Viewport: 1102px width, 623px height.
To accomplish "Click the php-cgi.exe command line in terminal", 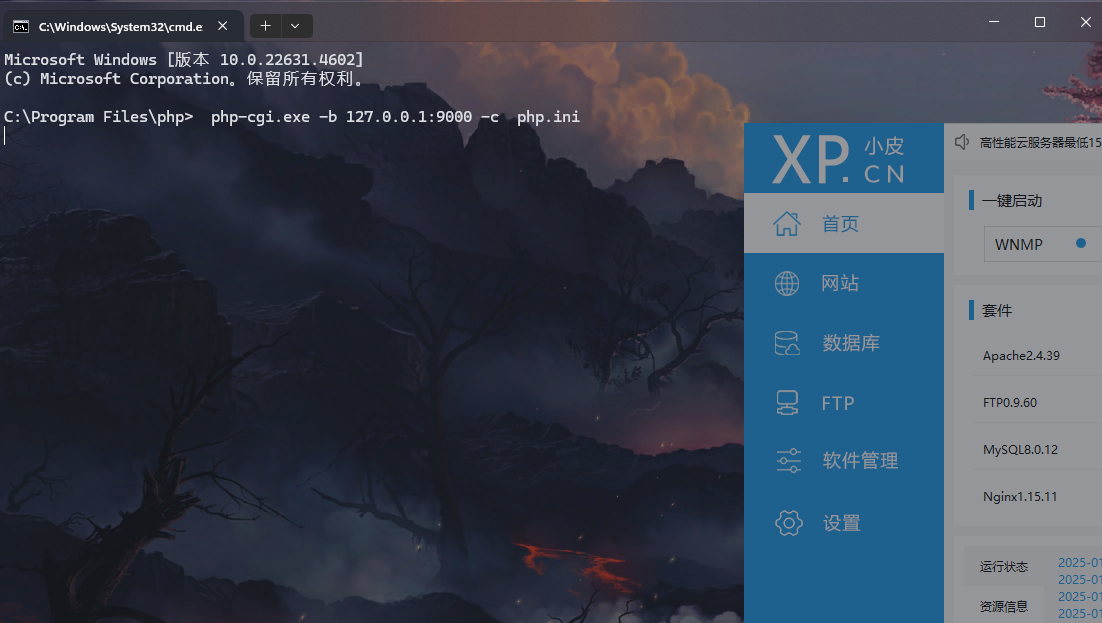I will (x=395, y=117).
